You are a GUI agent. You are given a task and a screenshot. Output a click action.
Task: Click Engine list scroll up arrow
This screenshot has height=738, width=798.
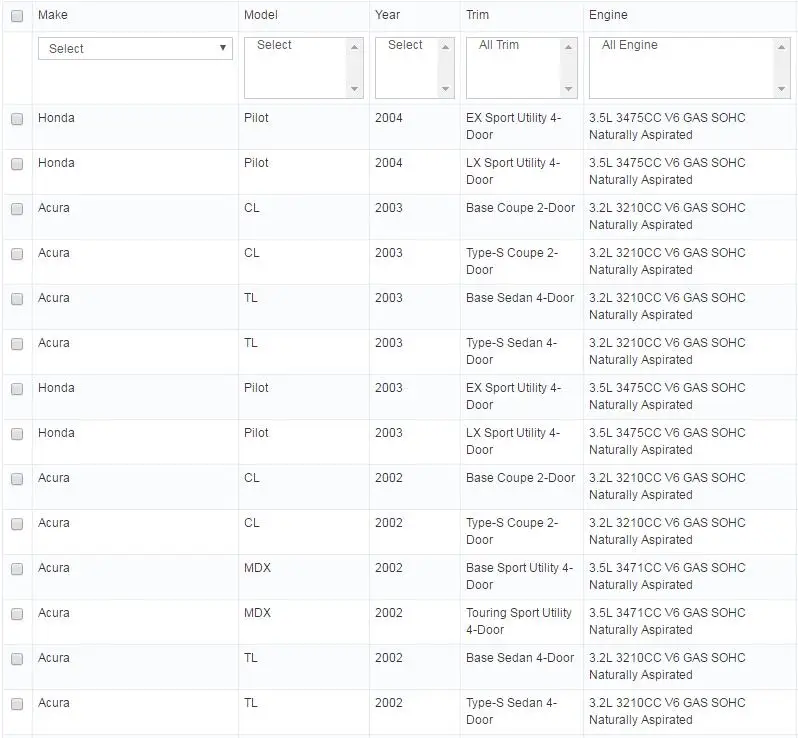[x=781, y=47]
